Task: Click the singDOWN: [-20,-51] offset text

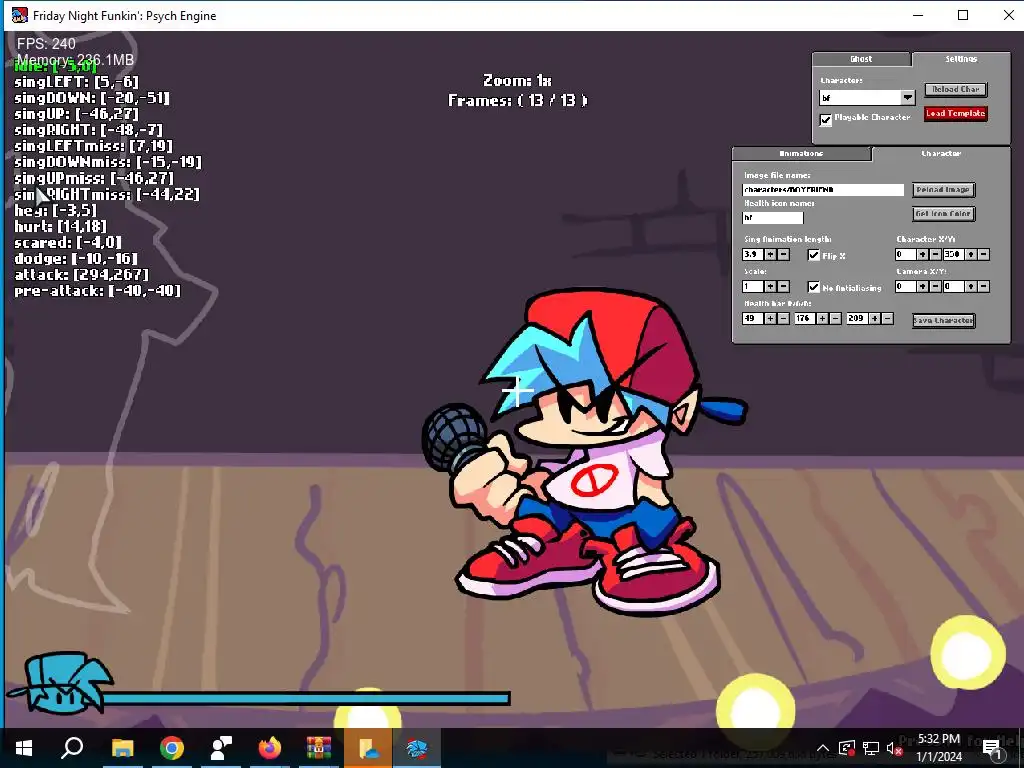Action: pos(92,98)
